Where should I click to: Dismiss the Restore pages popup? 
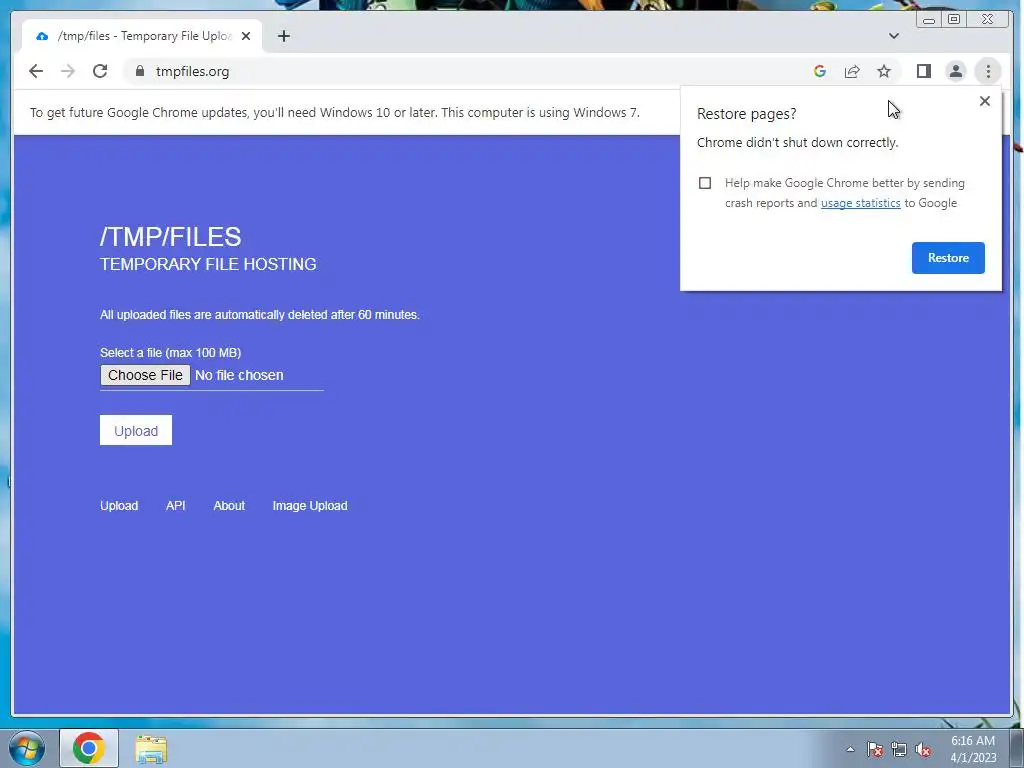point(985,101)
